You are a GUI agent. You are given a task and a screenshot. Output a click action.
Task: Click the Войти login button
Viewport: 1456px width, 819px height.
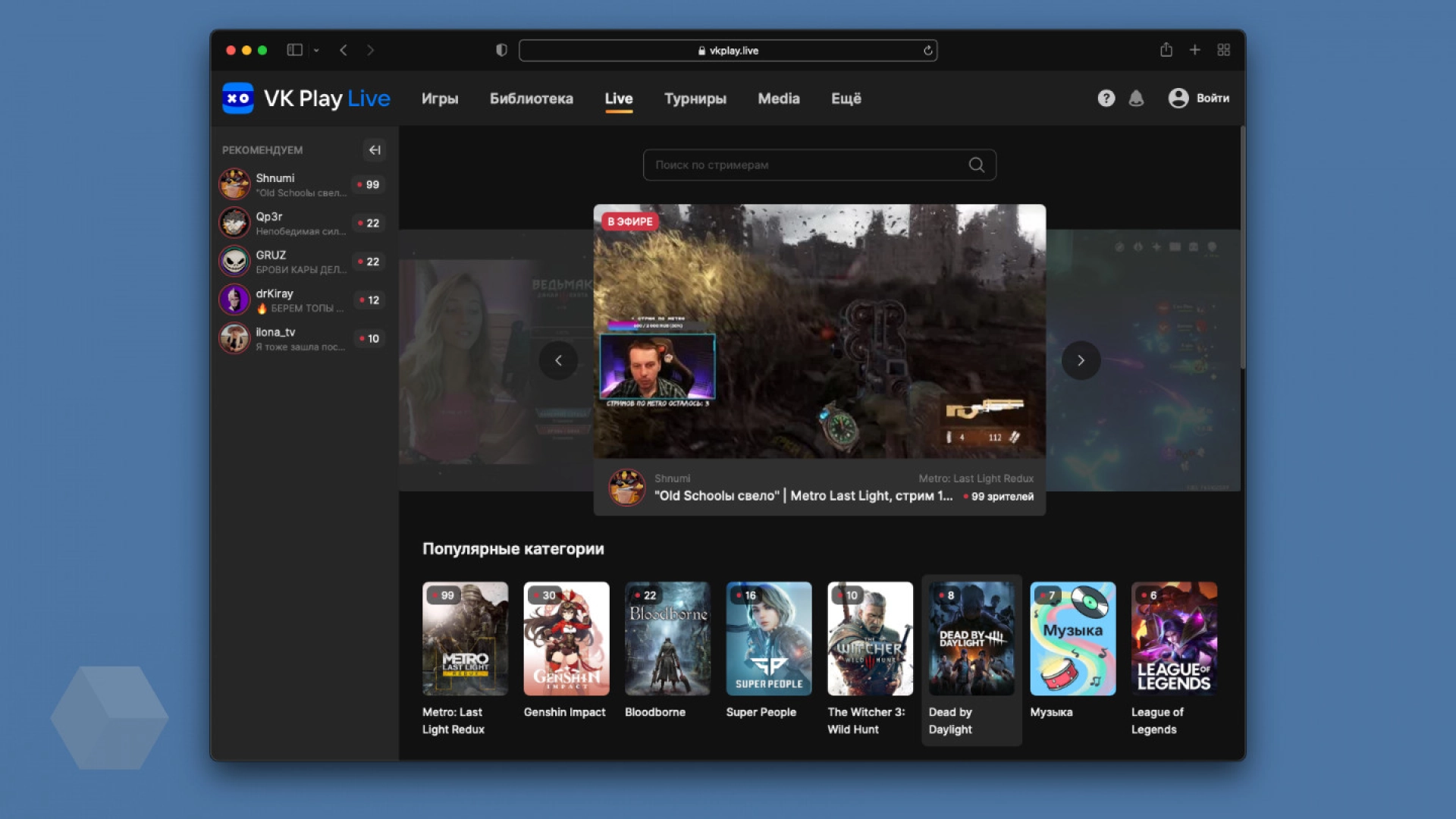(x=1212, y=99)
